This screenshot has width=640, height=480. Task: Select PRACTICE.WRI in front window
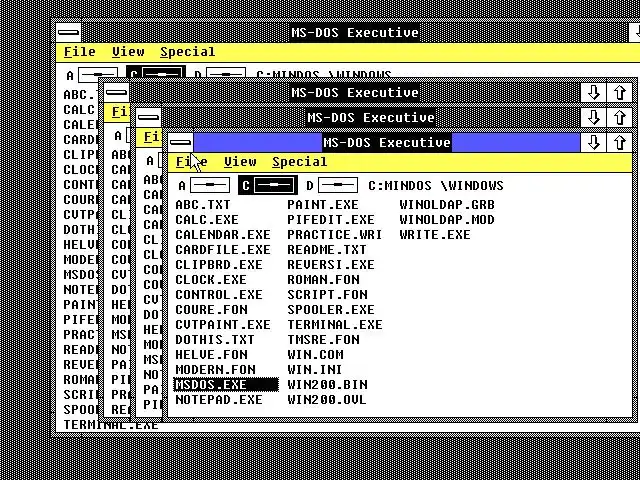(335, 235)
